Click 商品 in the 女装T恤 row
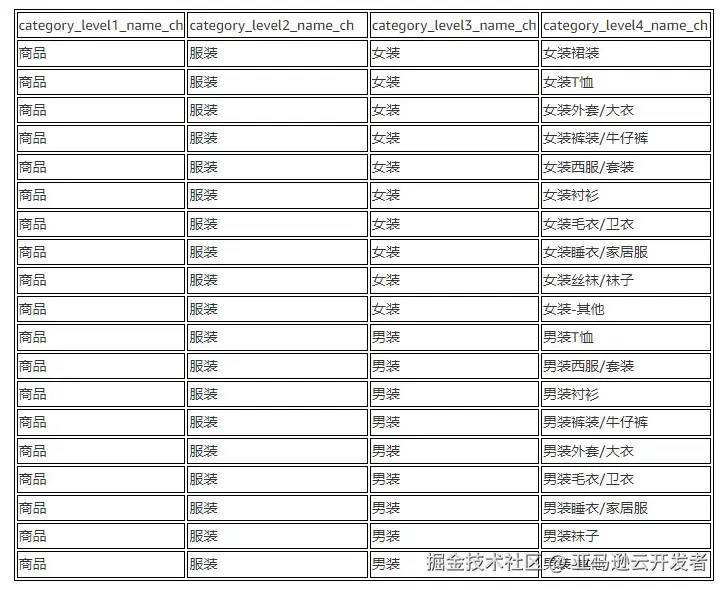Image resolution: width=725 pixels, height=590 pixels. click(x=101, y=82)
